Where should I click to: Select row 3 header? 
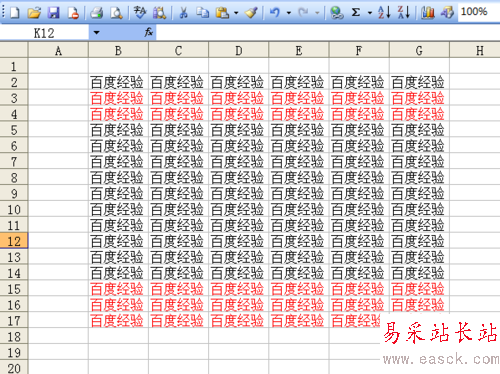[14, 98]
